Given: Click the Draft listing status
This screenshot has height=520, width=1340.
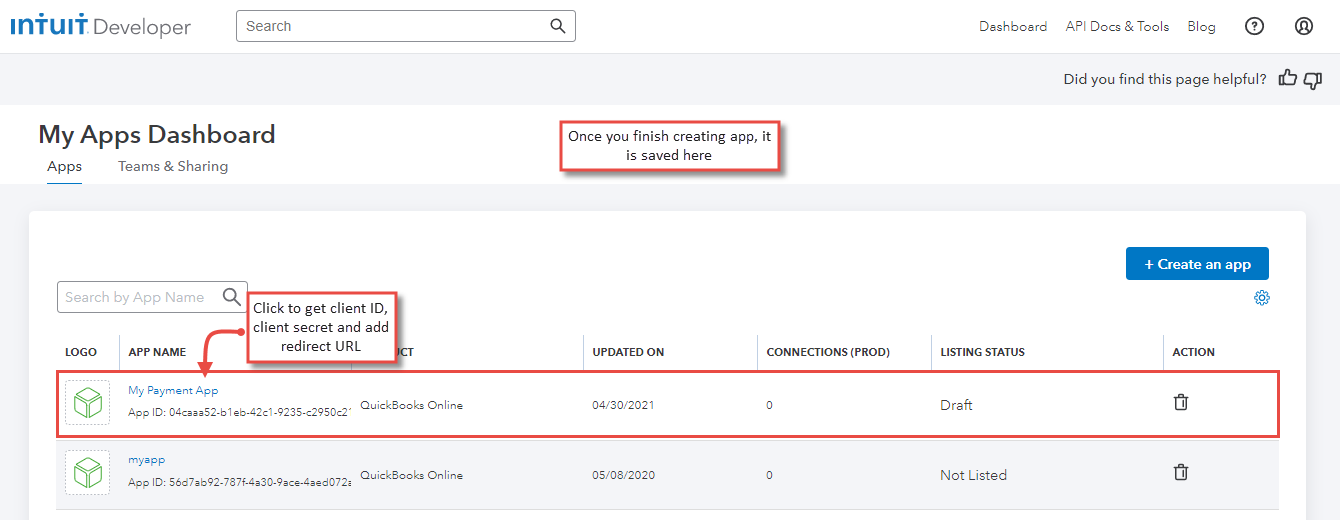Looking at the screenshot, I should click(956, 405).
